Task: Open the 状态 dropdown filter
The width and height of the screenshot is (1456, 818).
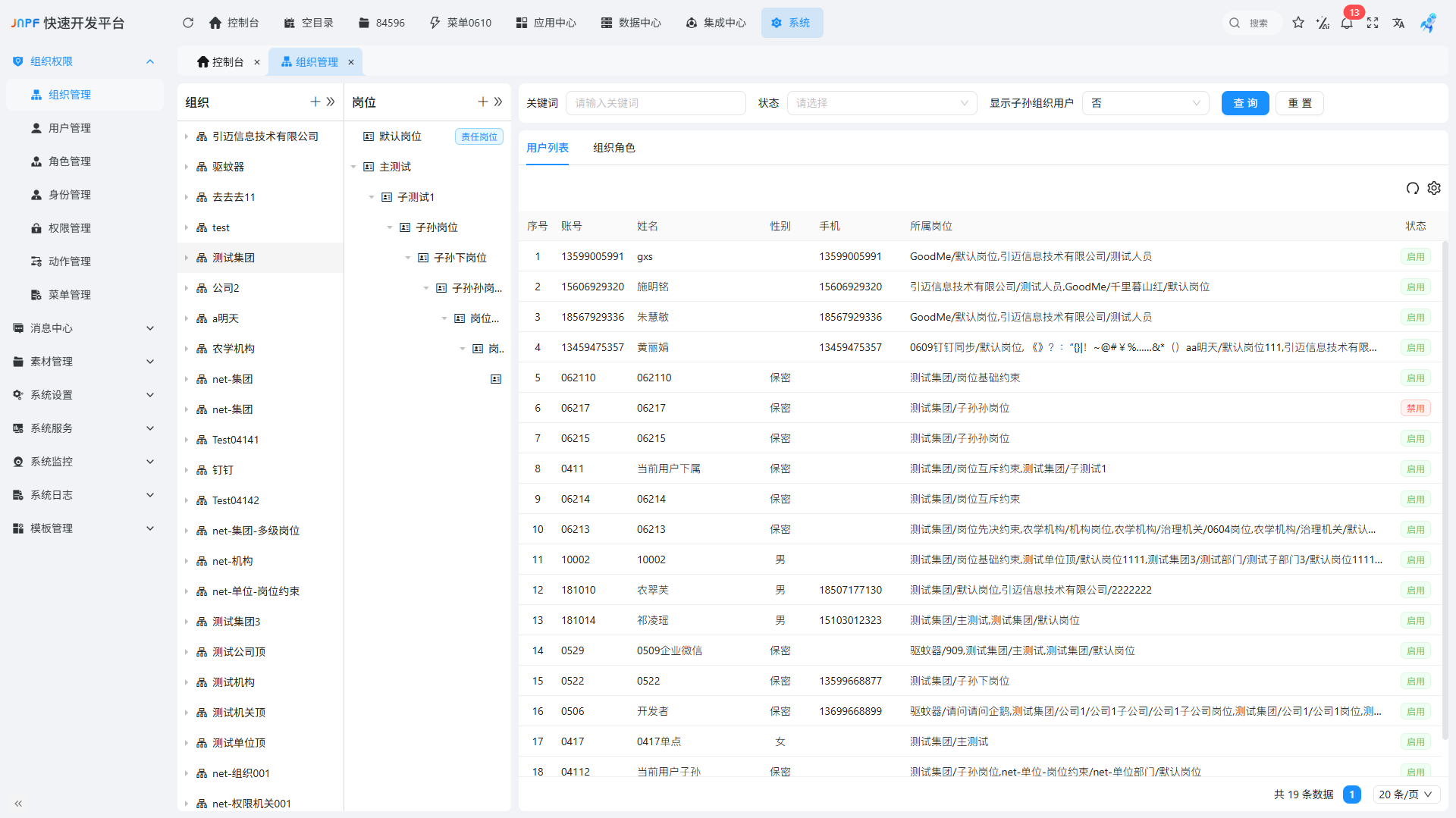Action: coord(882,103)
